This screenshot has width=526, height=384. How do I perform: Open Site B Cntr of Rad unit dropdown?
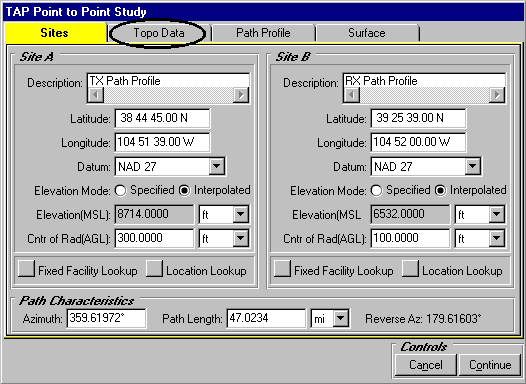pyautogui.click(x=496, y=238)
